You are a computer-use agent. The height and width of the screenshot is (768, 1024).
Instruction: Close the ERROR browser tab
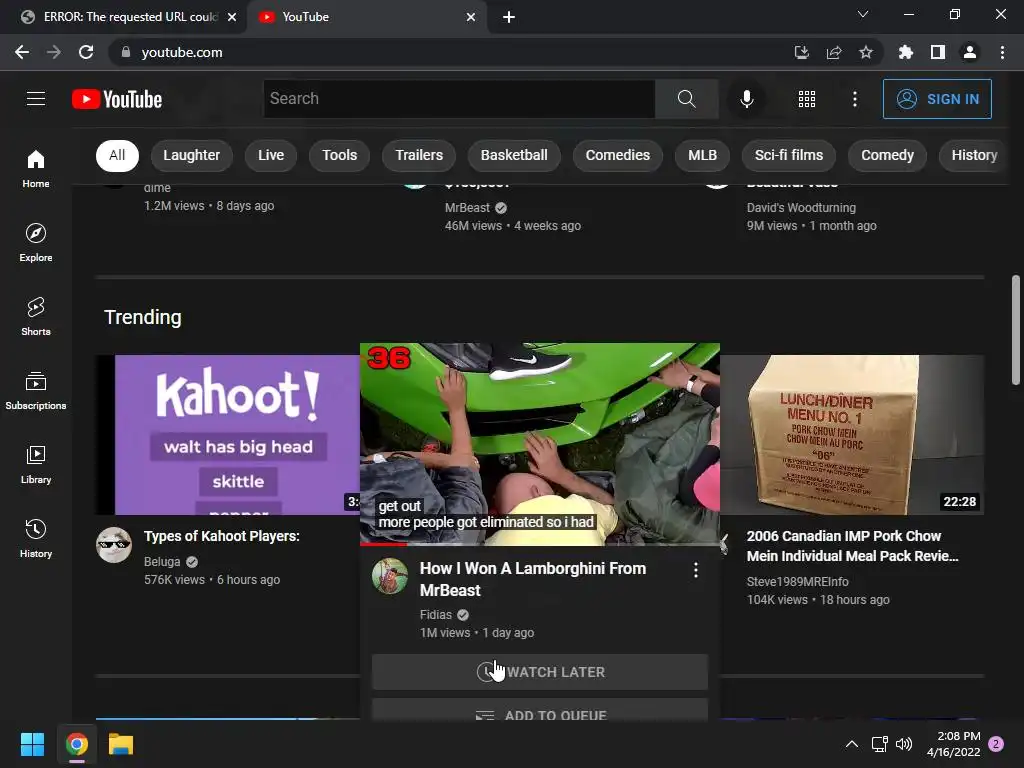tap(232, 17)
